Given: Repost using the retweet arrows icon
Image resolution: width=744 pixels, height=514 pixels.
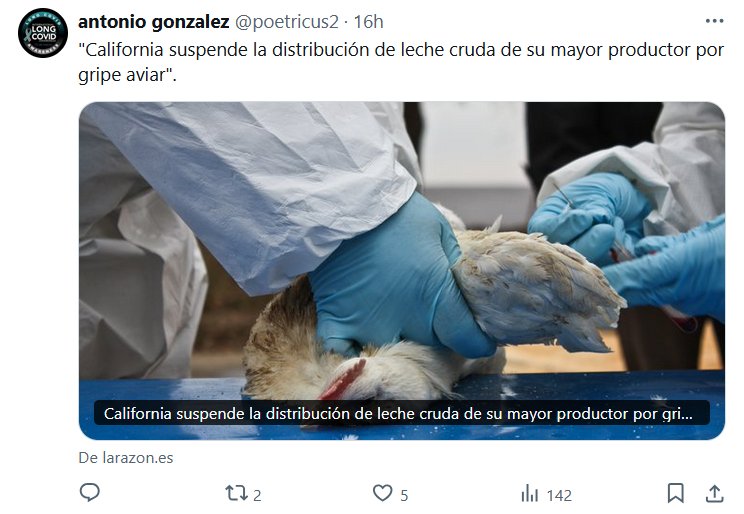Looking at the screenshot, I should (236, 493).
